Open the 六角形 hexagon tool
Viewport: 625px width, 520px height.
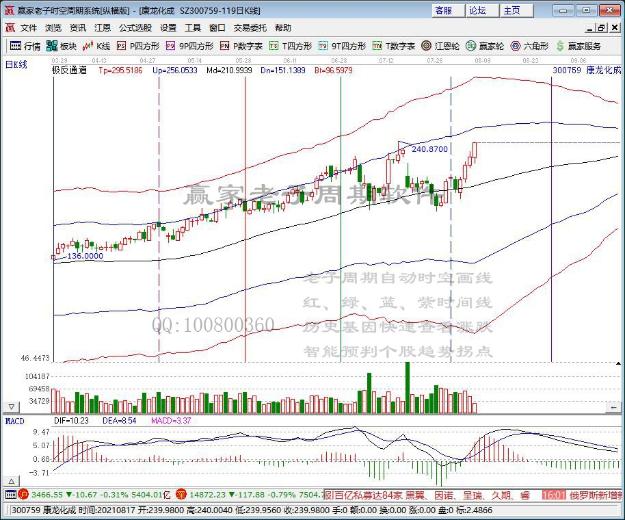tap(529, 46)
